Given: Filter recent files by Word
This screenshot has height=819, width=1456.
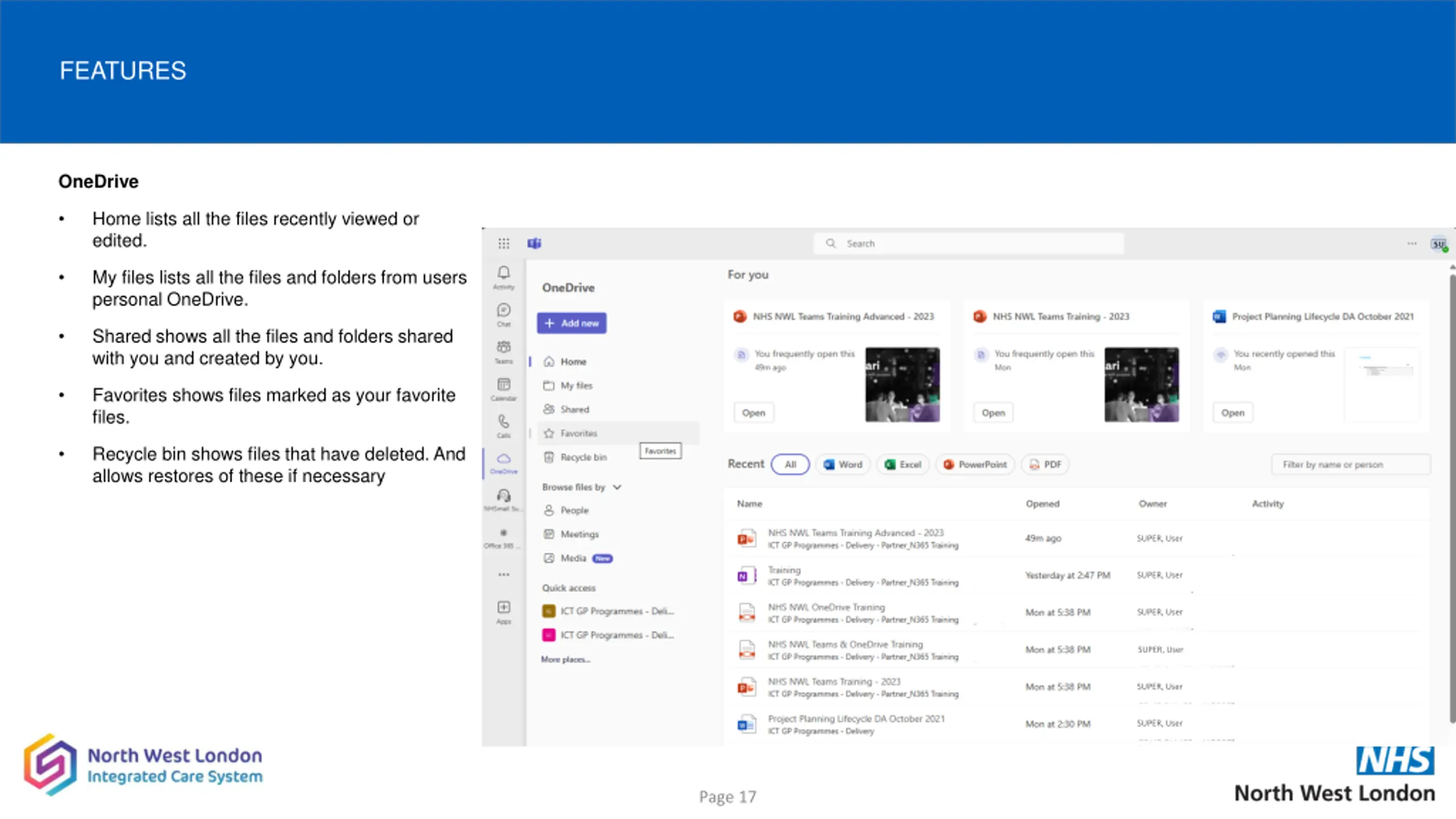Looking at the screenshot, I should 843,465.
